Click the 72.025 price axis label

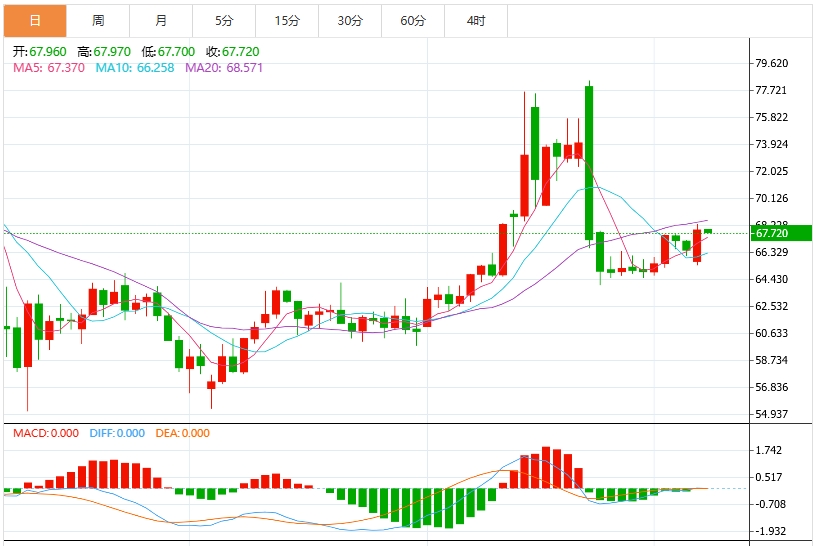(772, 171)
